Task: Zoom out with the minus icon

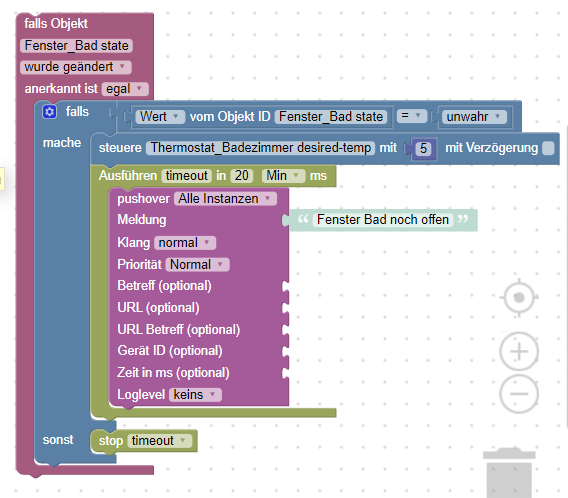Action: click(x=519, y=394)
